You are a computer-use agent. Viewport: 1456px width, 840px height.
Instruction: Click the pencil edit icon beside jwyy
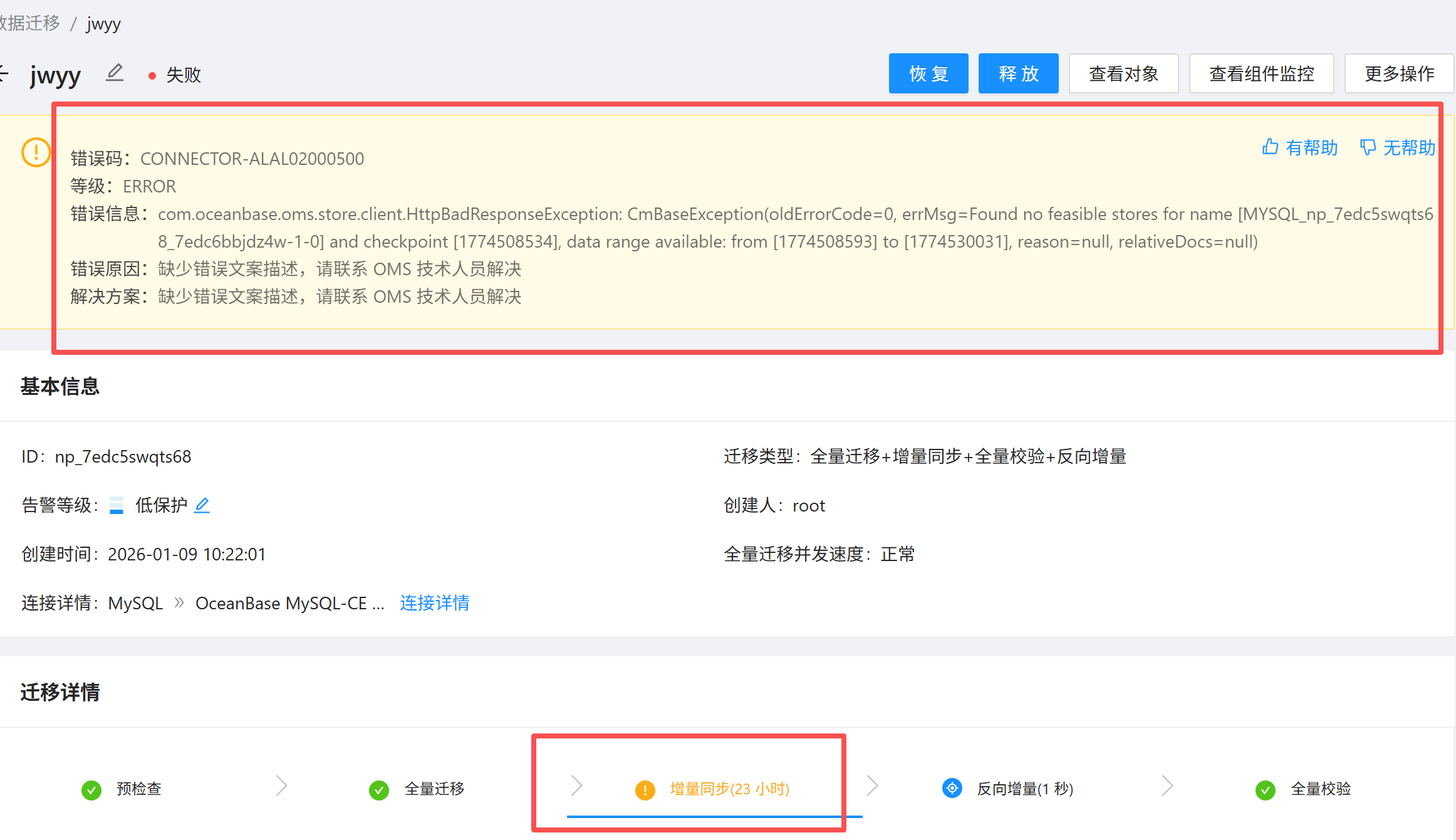tap(114, 73)
